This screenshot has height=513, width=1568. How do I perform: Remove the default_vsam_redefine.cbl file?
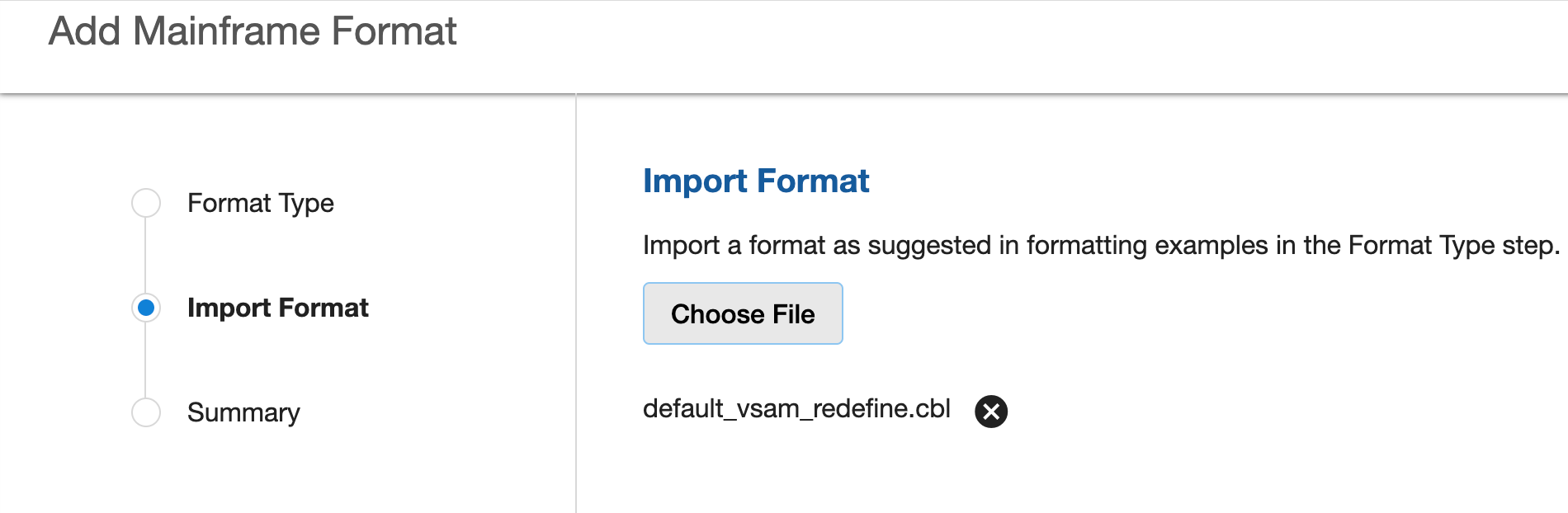tap(990, 411)
